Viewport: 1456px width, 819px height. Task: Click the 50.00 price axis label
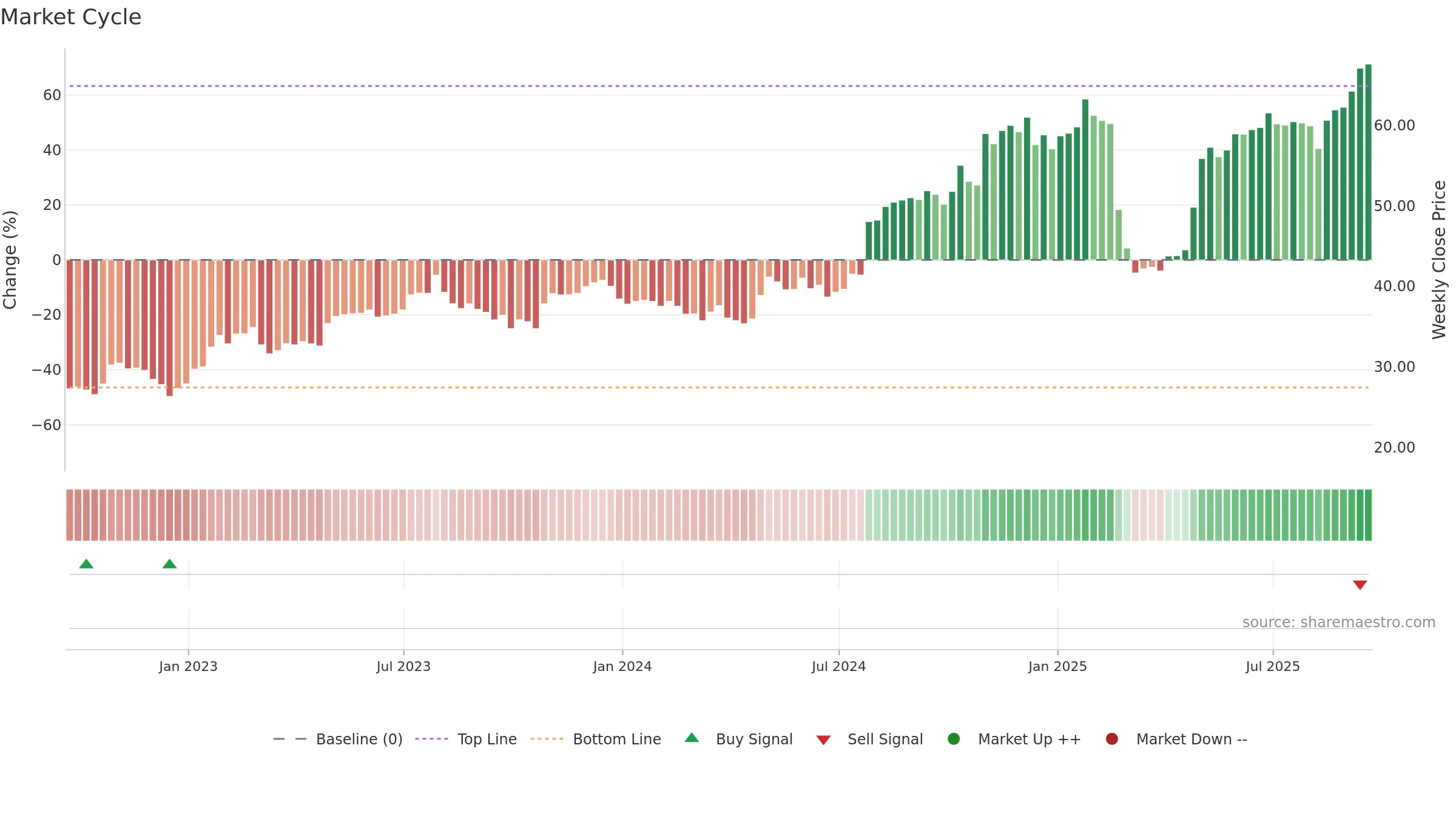tap(1394, 206)
